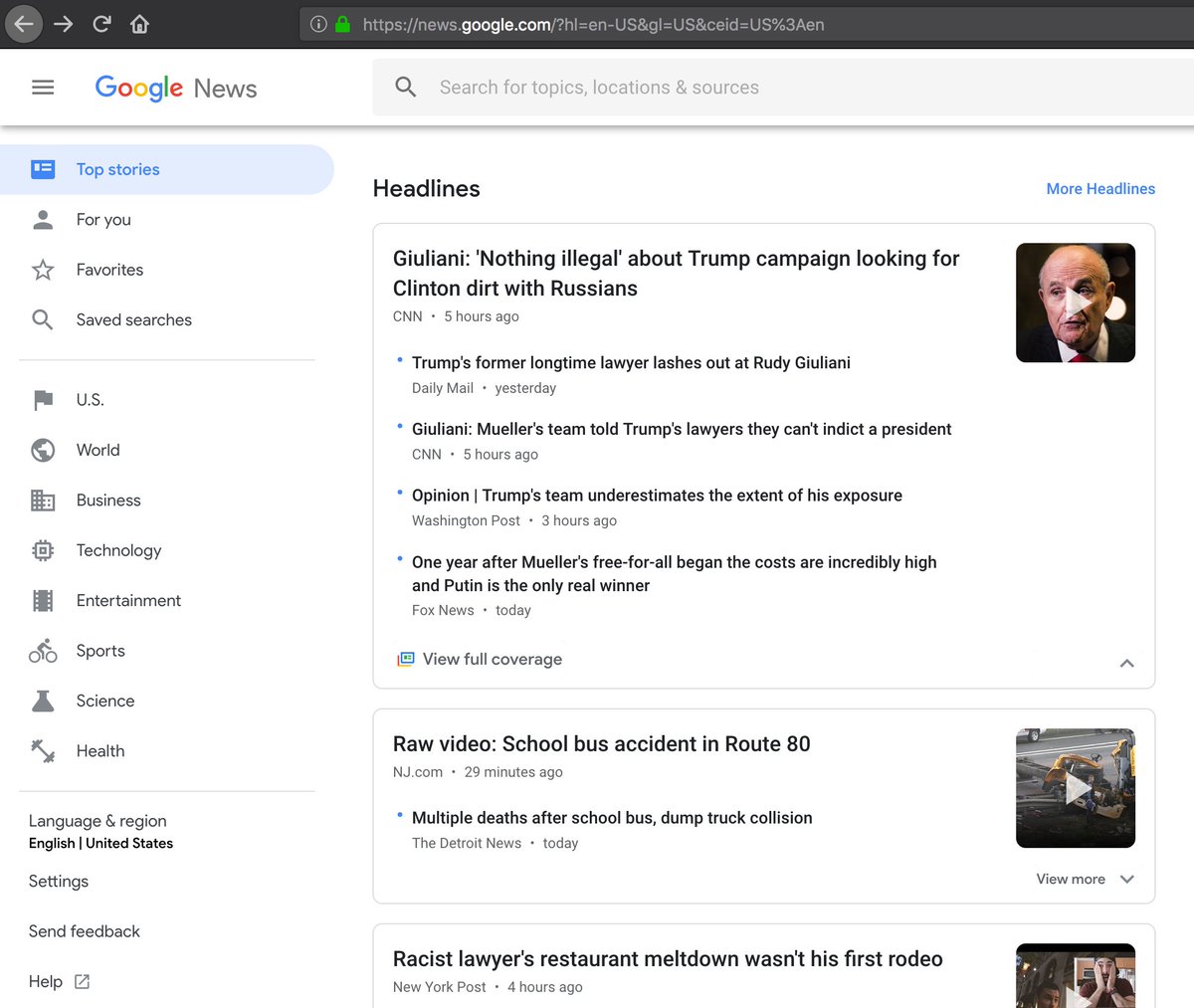This screenshot has width=1194, height=1008.
Task: Click the Google News logo
Action: [x=176, y=89]
